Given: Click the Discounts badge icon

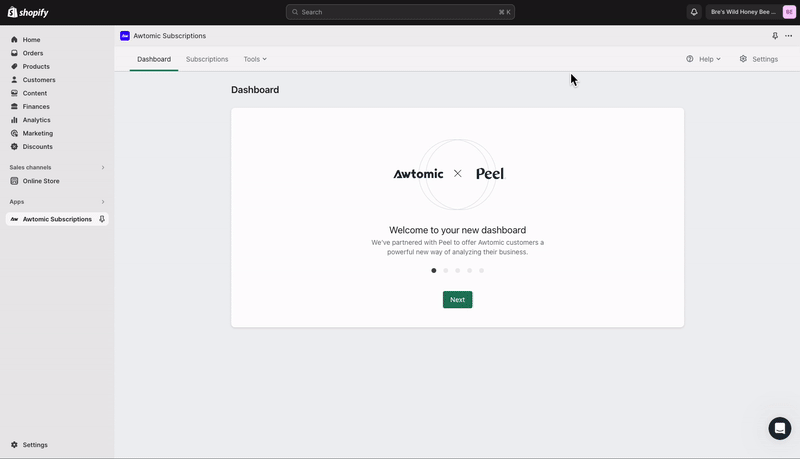Looking at the screenshot, I should click(14, 146).
